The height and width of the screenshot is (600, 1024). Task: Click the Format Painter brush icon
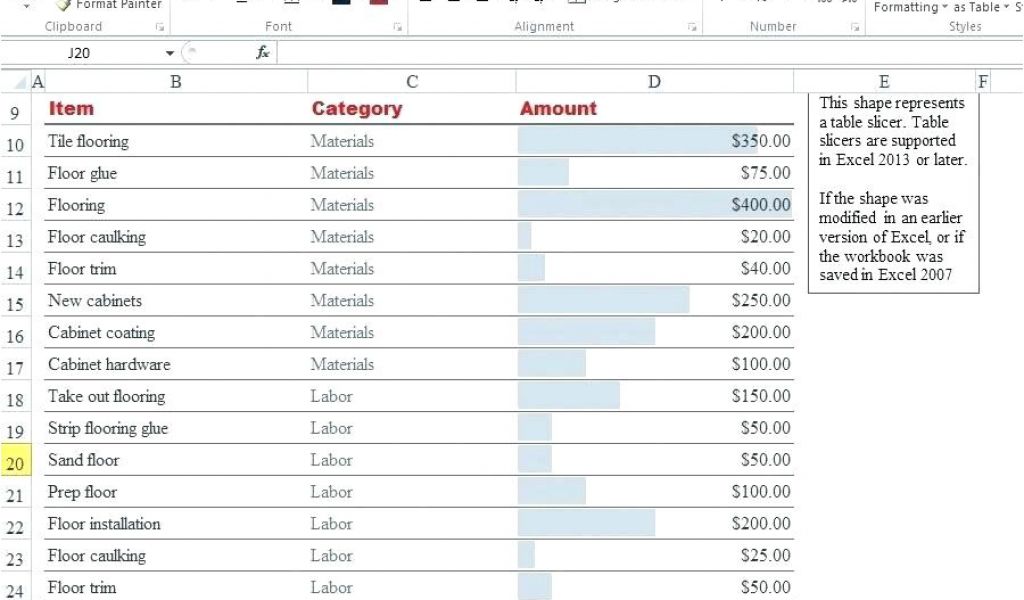pyautogui.click(x=64, y=4)
